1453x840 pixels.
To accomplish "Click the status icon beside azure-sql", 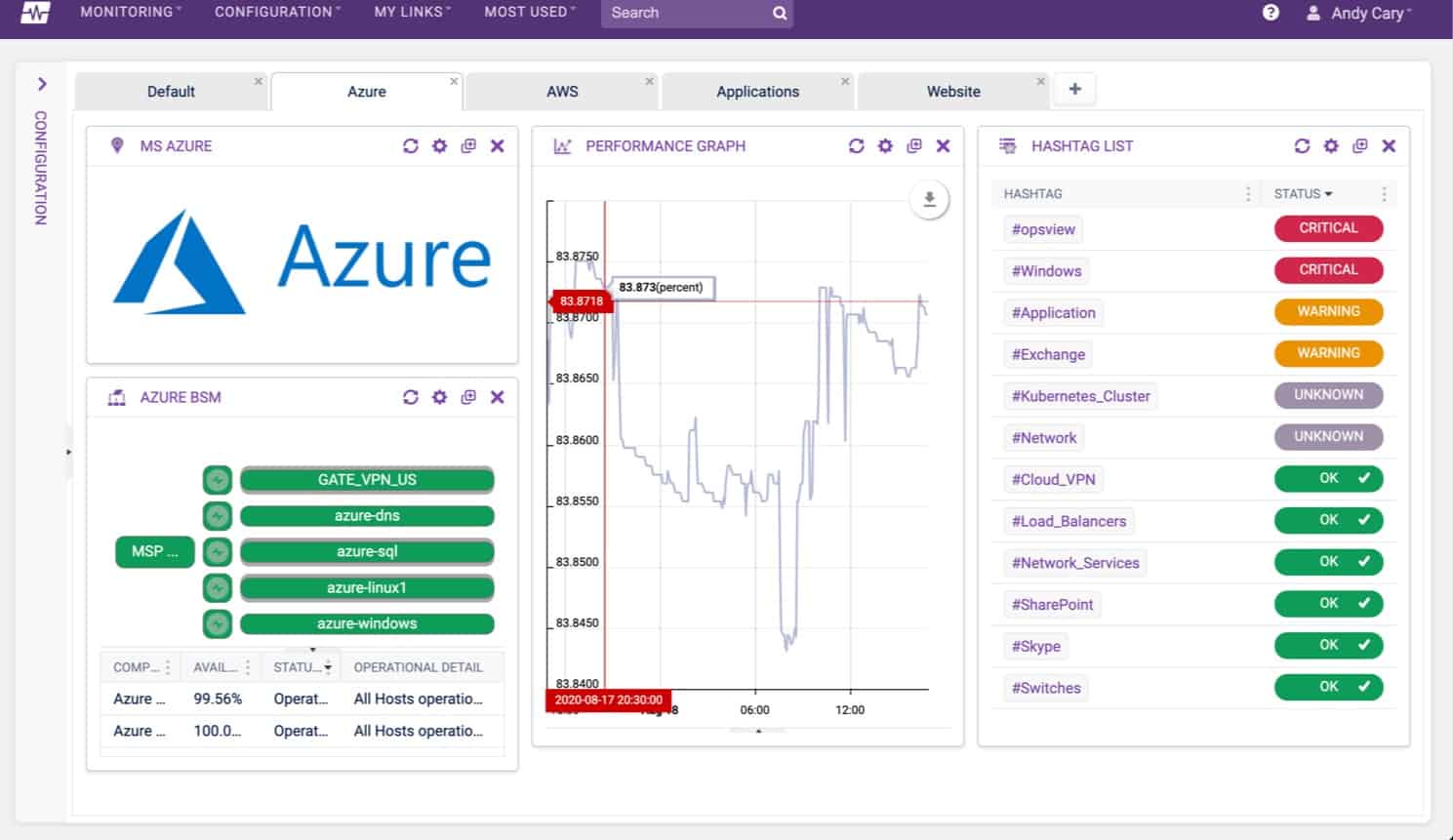I will tap(218, 551).
